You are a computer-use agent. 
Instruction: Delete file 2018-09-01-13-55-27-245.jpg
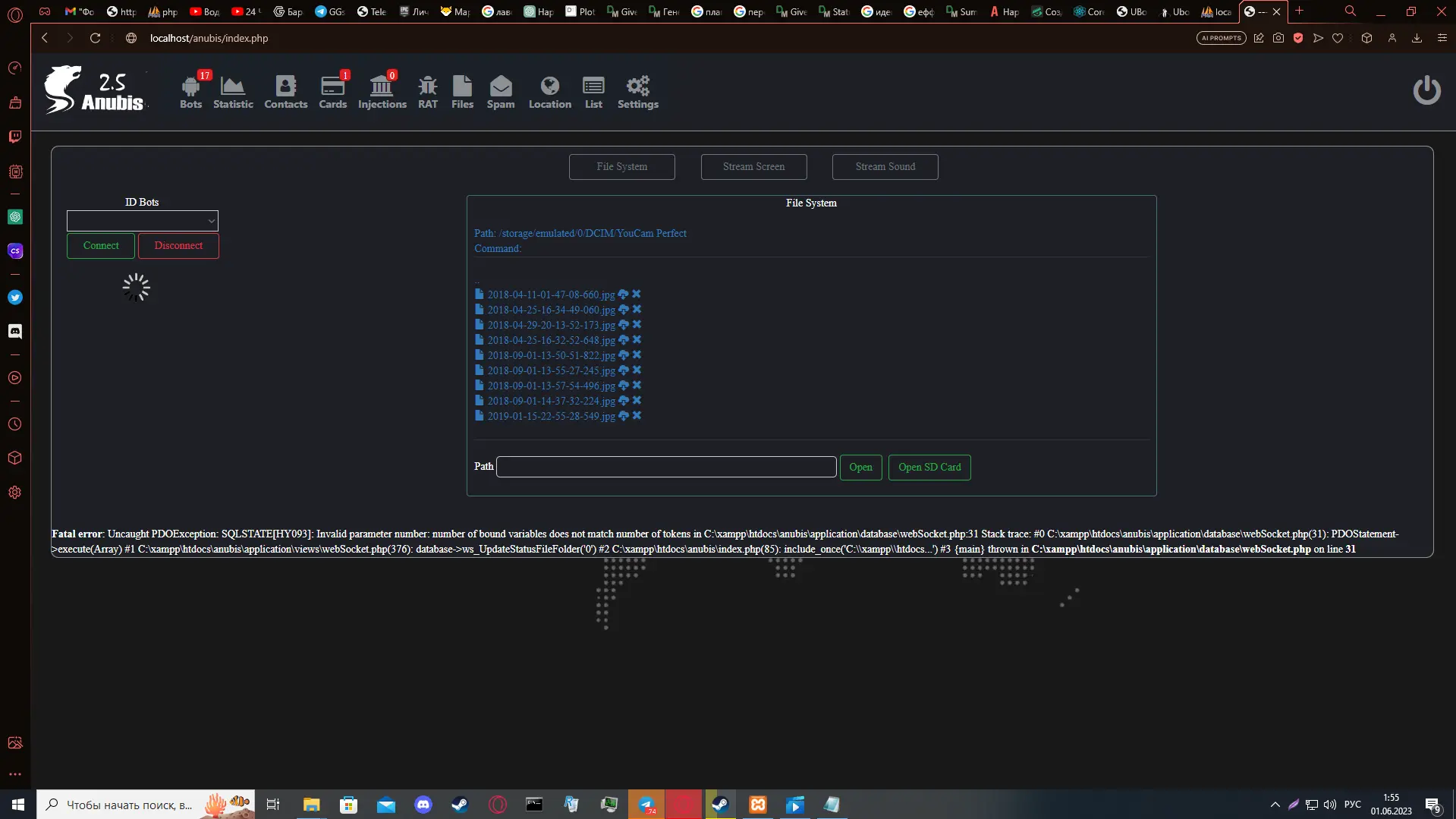[637, 370]
